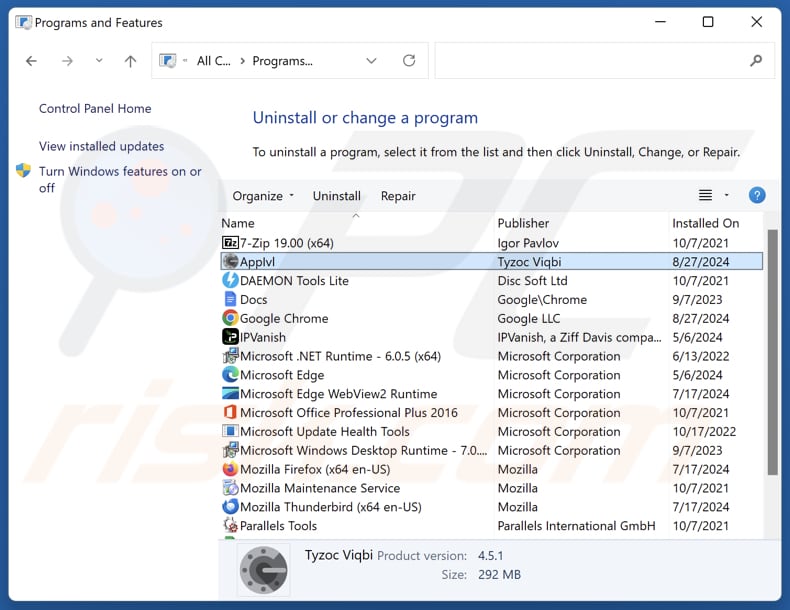790x610 pixels.
Task: Open the view options dropdown arrow
Action: [727, 195]
